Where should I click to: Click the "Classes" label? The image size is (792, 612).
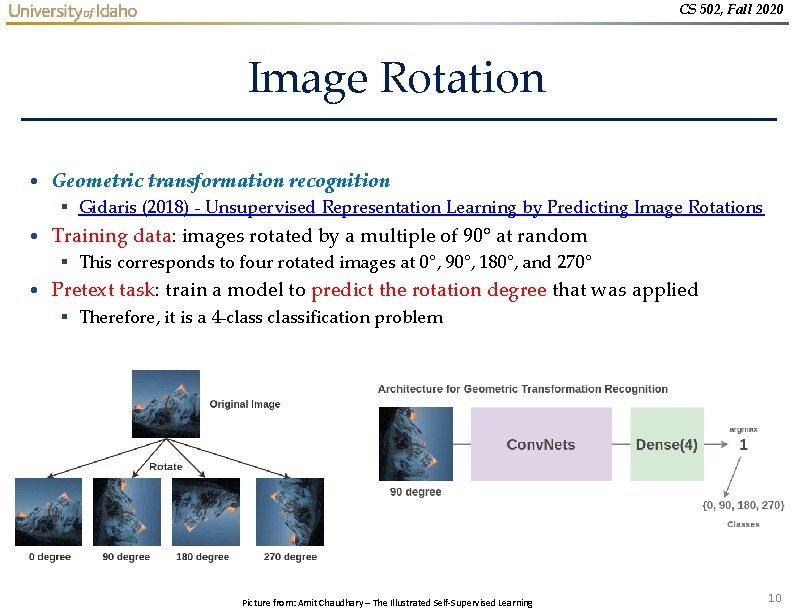pyautogui.click(x=744, y=524)
